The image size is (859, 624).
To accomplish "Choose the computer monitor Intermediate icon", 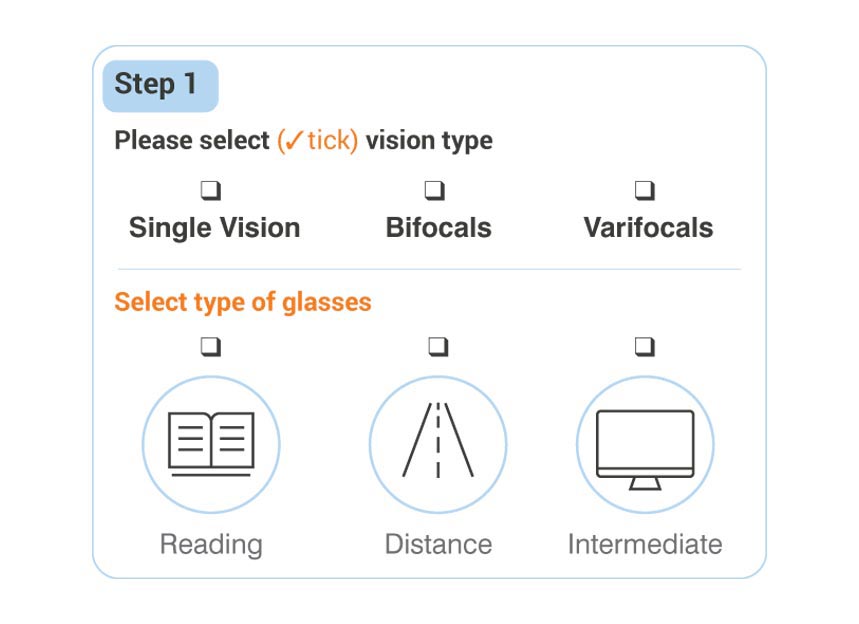I will click(645, 444).
